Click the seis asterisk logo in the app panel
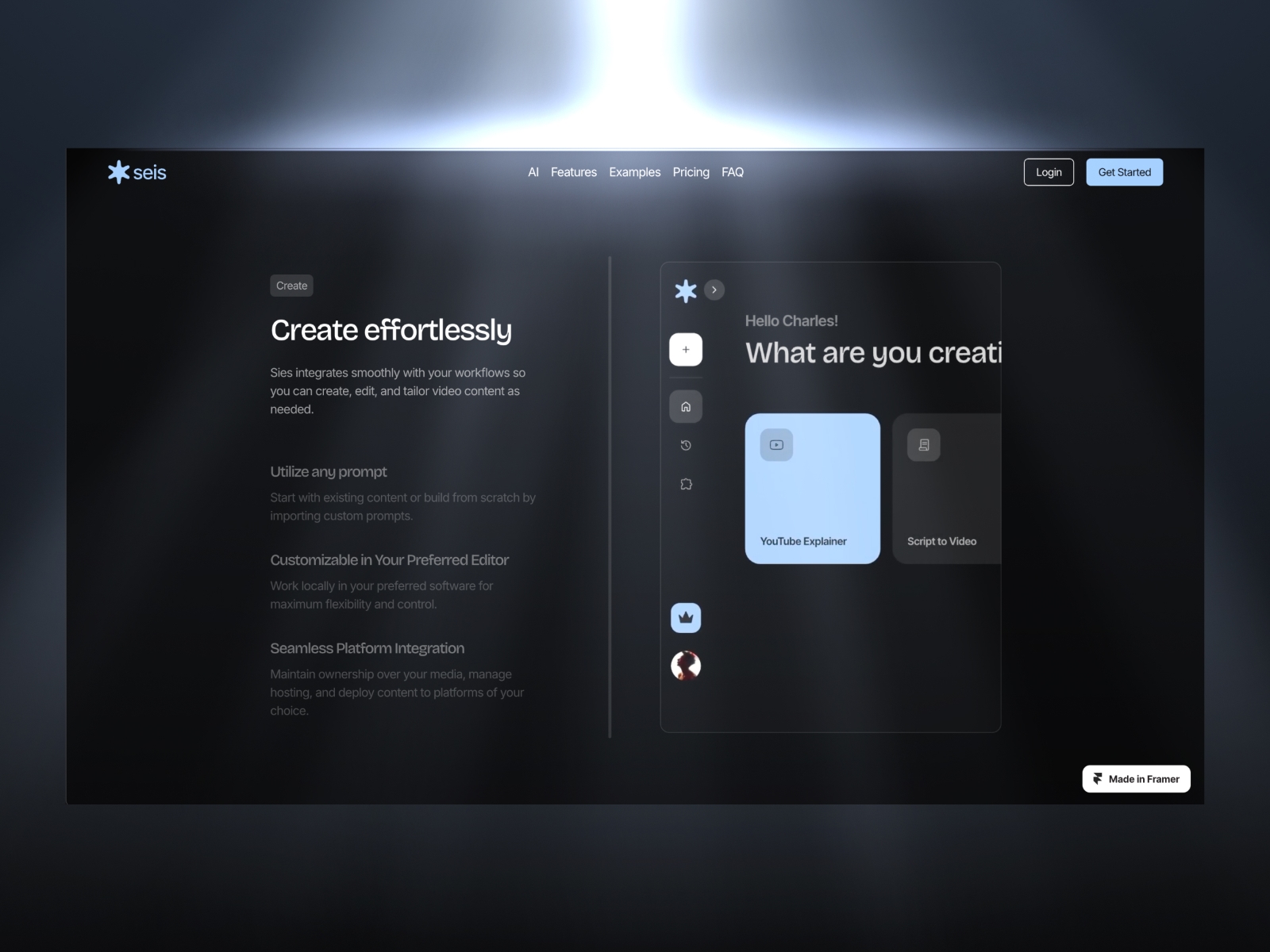 point(686,290)
